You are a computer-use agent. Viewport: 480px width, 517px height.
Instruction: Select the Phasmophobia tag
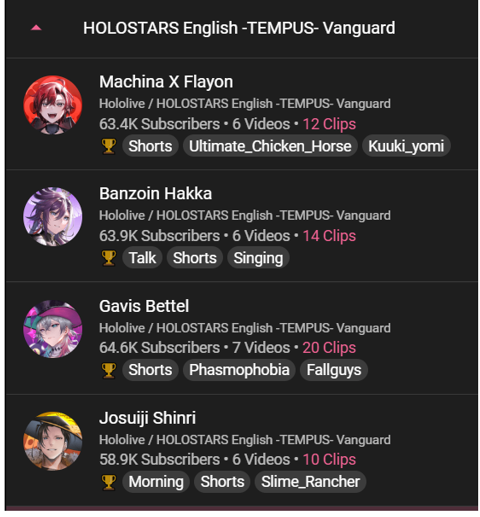[239, 370]
